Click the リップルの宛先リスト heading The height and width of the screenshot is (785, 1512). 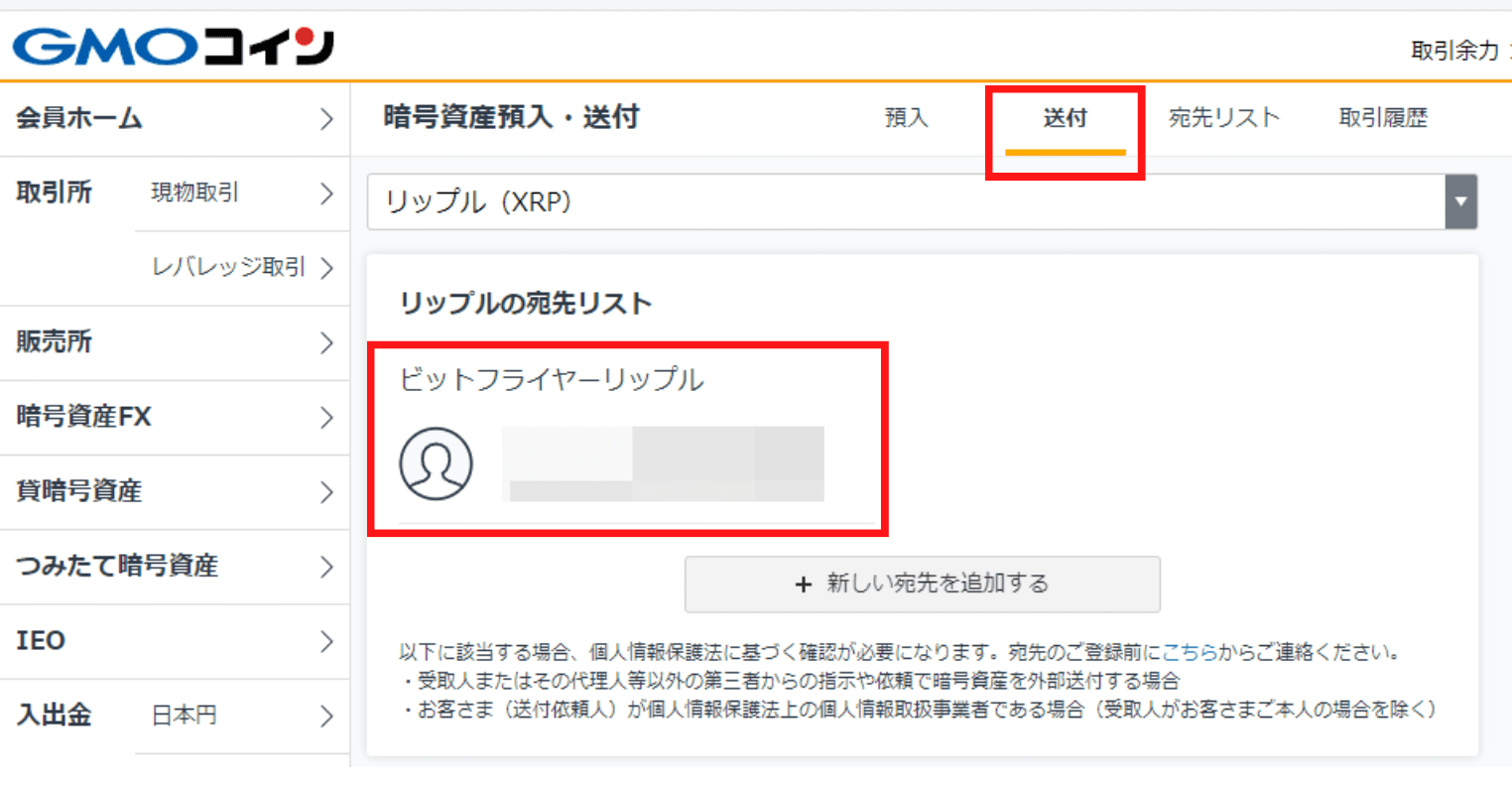pyautogui.click(x=525, y=304)
